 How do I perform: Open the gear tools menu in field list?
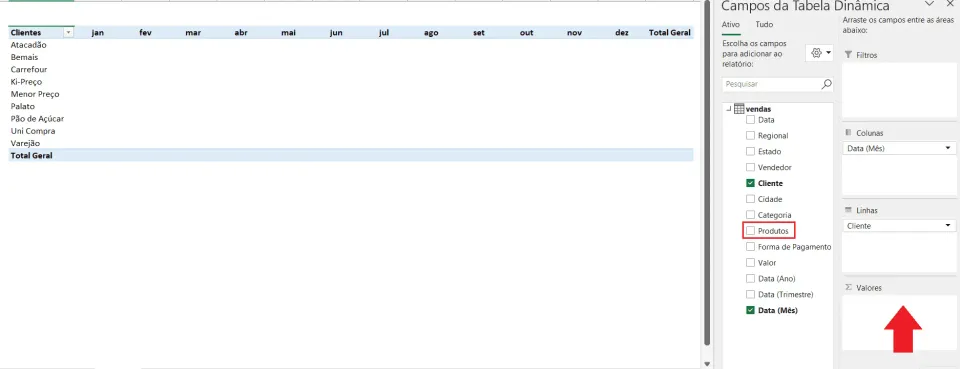[x=820, y=53]
